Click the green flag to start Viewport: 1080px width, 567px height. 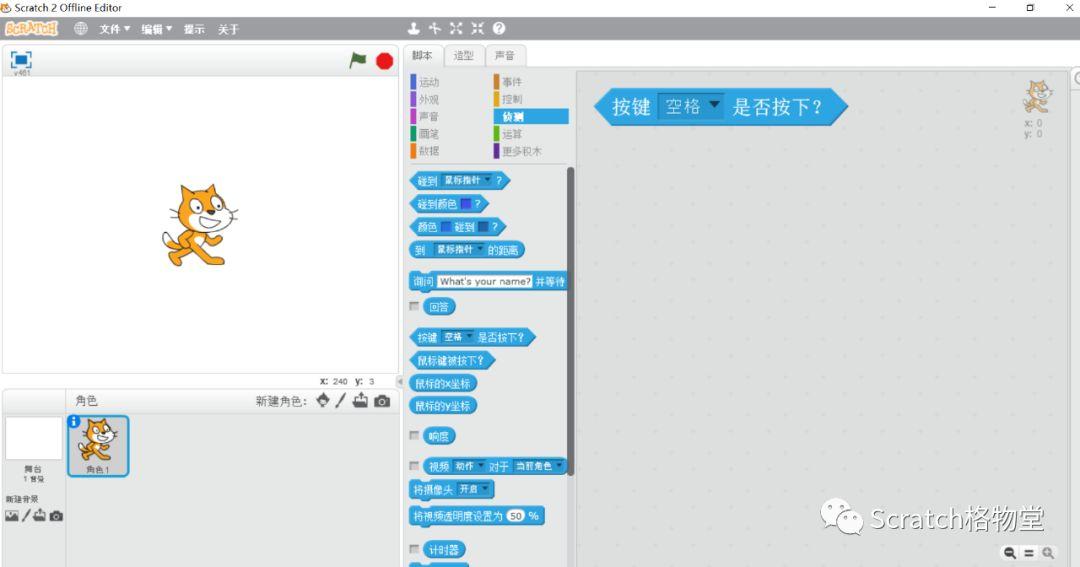(357, 60)
